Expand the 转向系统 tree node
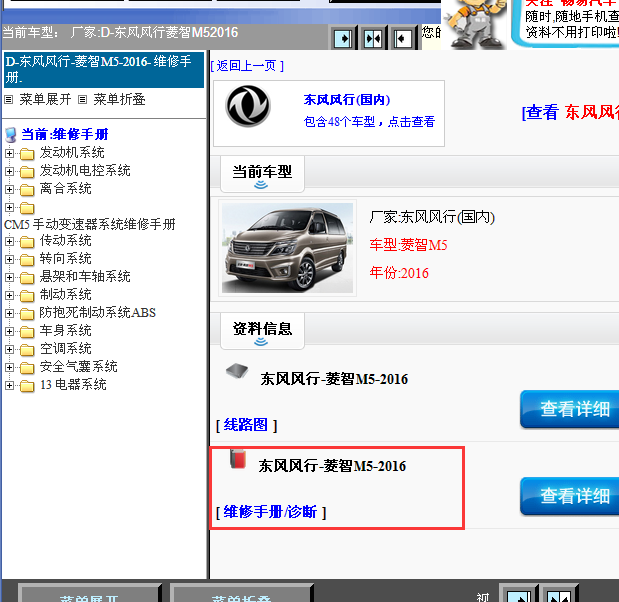This screenshot has height=602, width=619. click(x=9, y=260)
